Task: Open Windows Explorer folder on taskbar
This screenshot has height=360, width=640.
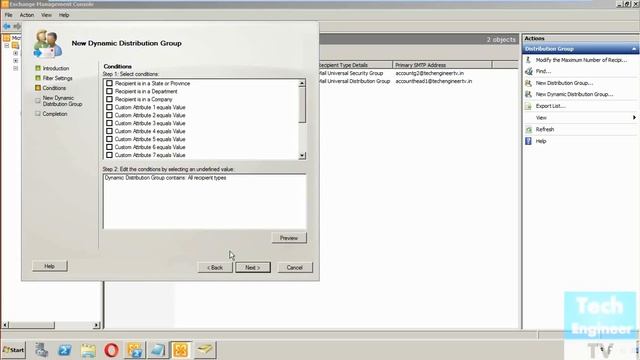Action: [x=88, y=350]
